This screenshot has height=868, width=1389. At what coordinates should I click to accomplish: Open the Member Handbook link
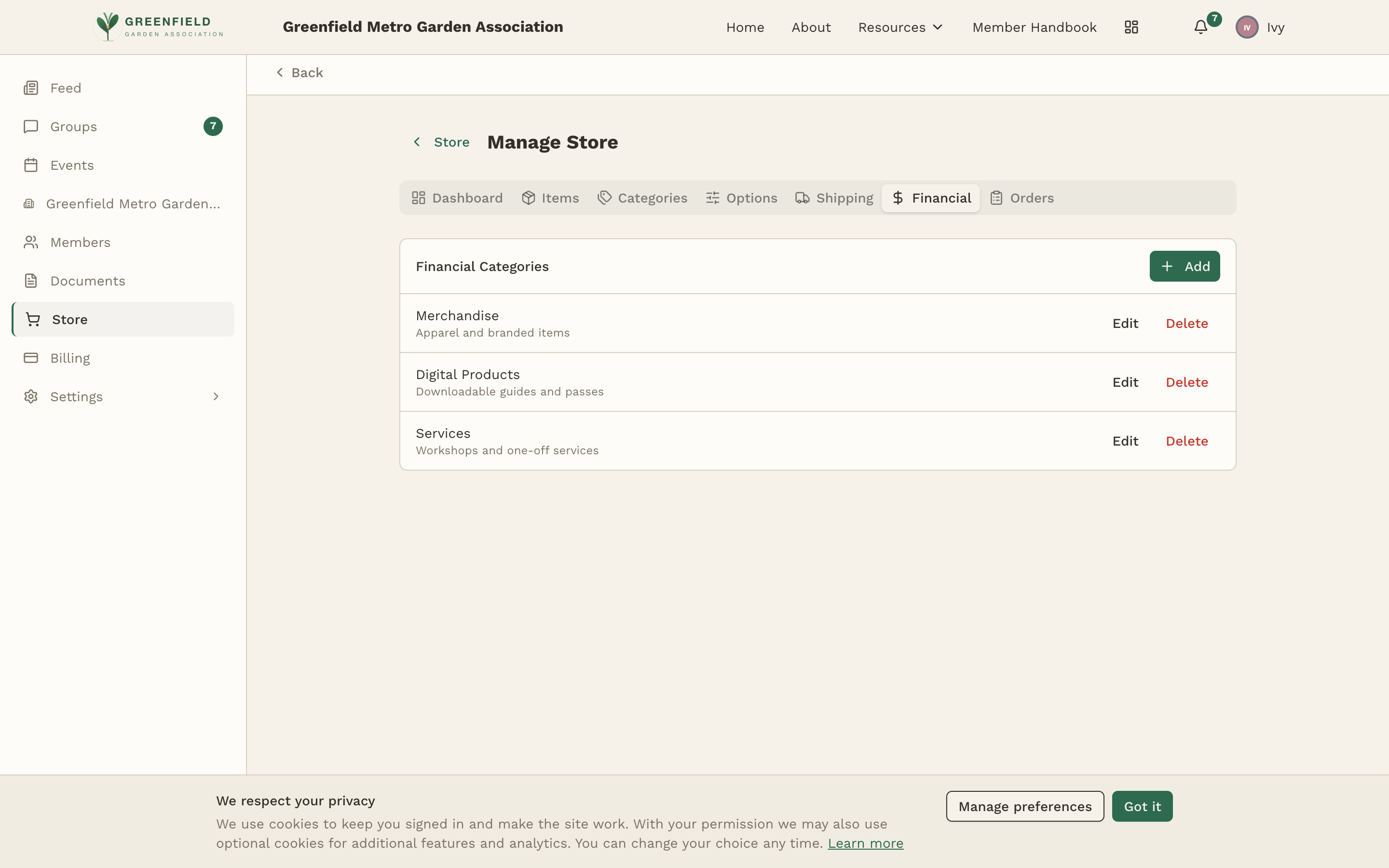pos(1035,27)
